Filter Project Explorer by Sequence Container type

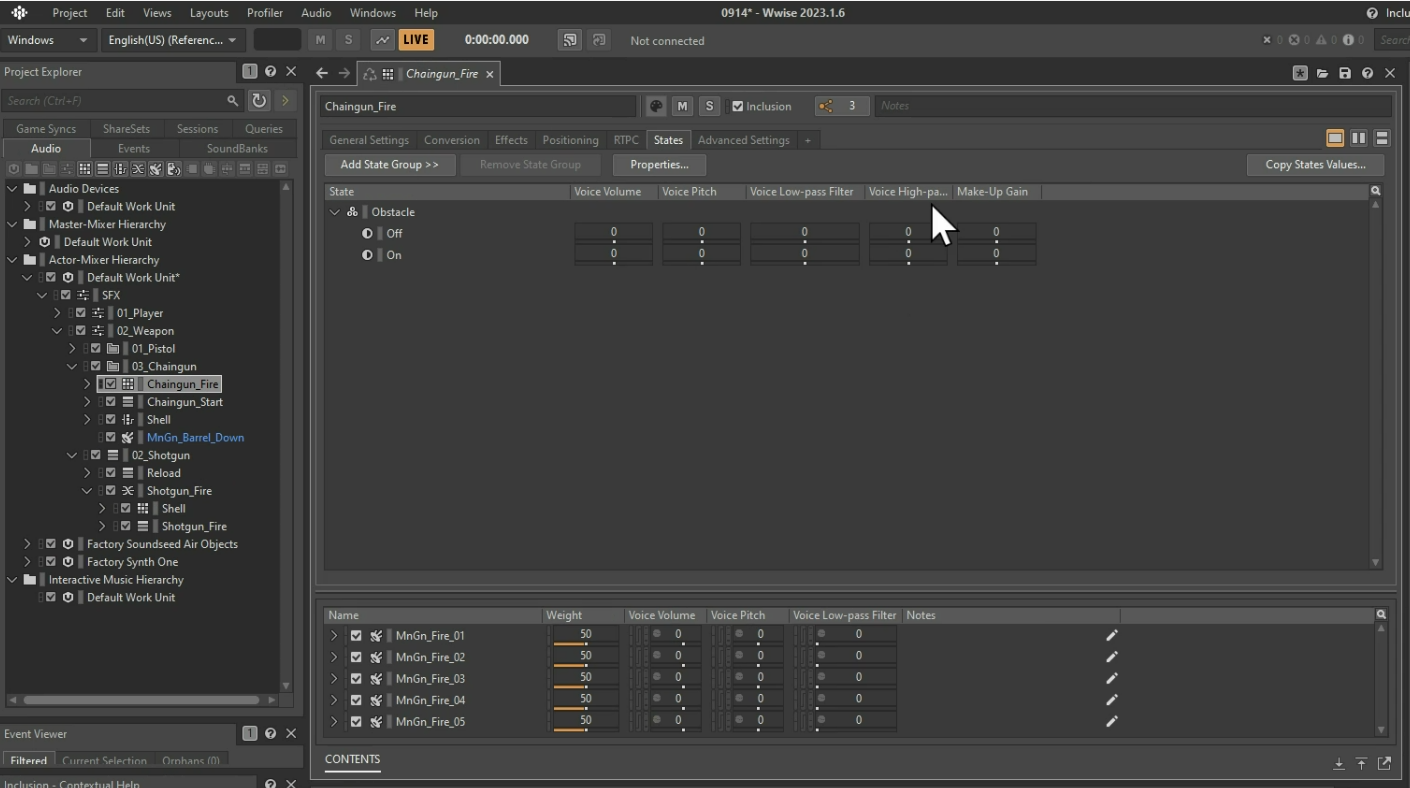tap(102, 169)
